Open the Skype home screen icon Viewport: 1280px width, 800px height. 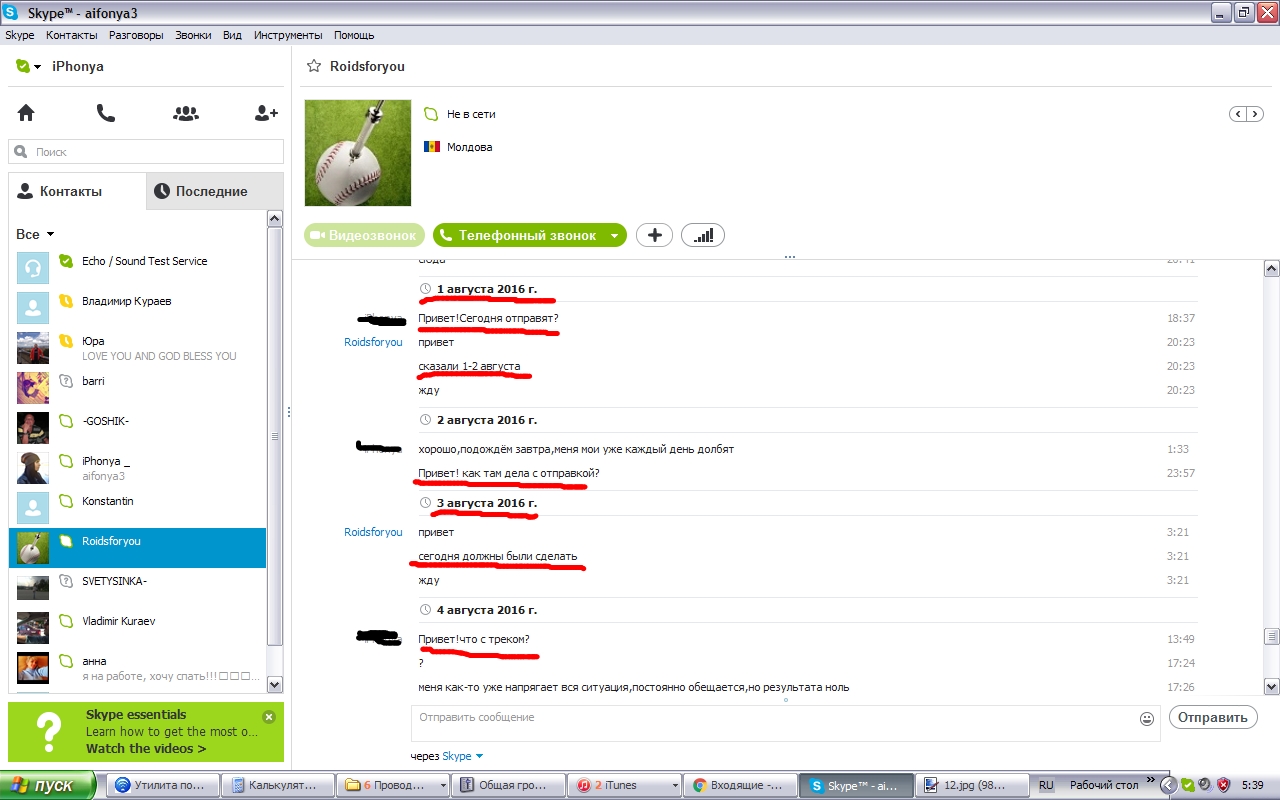pyautogui.click(x=26, y=113)
